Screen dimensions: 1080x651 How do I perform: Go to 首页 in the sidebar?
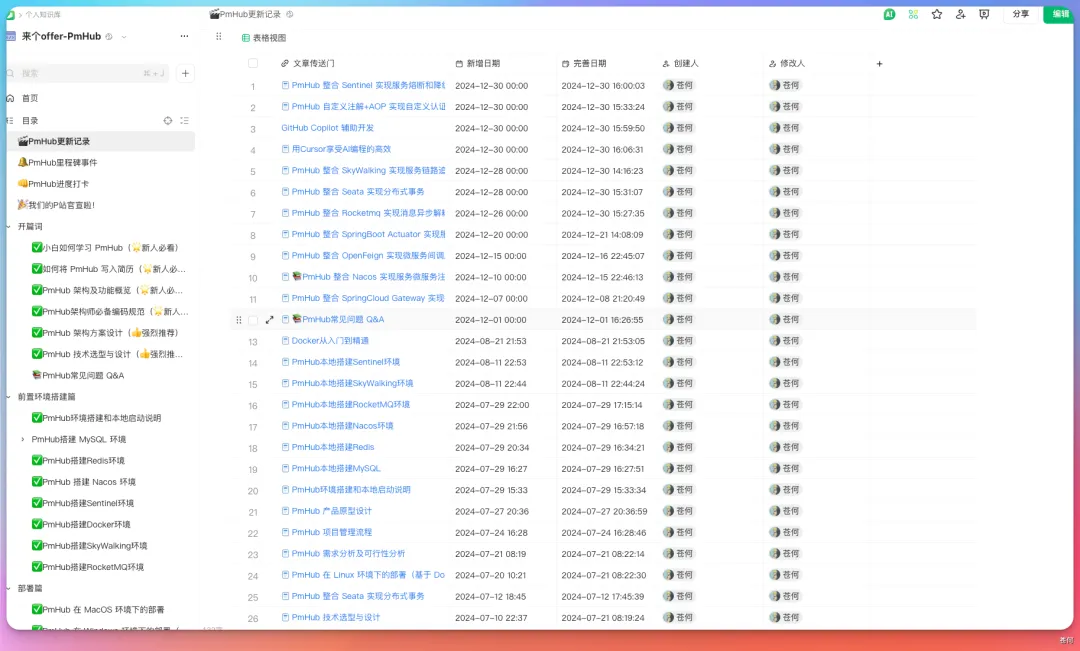click(x=30, y=98)
